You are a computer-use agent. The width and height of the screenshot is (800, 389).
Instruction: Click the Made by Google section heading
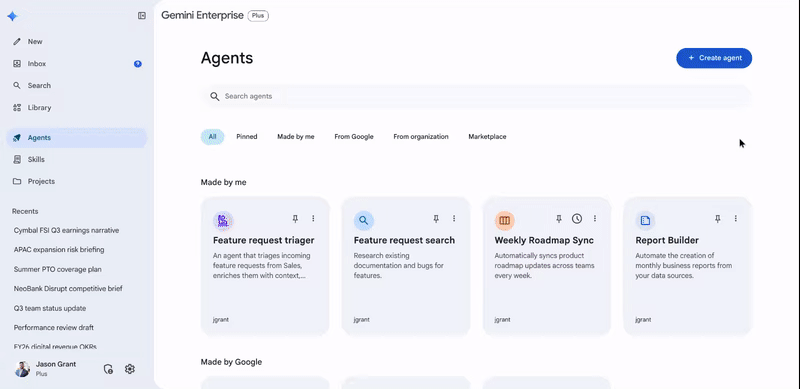click(231, 362)
